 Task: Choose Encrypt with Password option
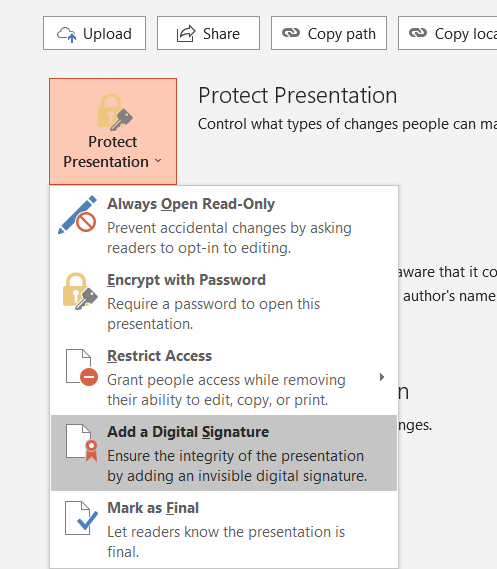pos(224,301)
